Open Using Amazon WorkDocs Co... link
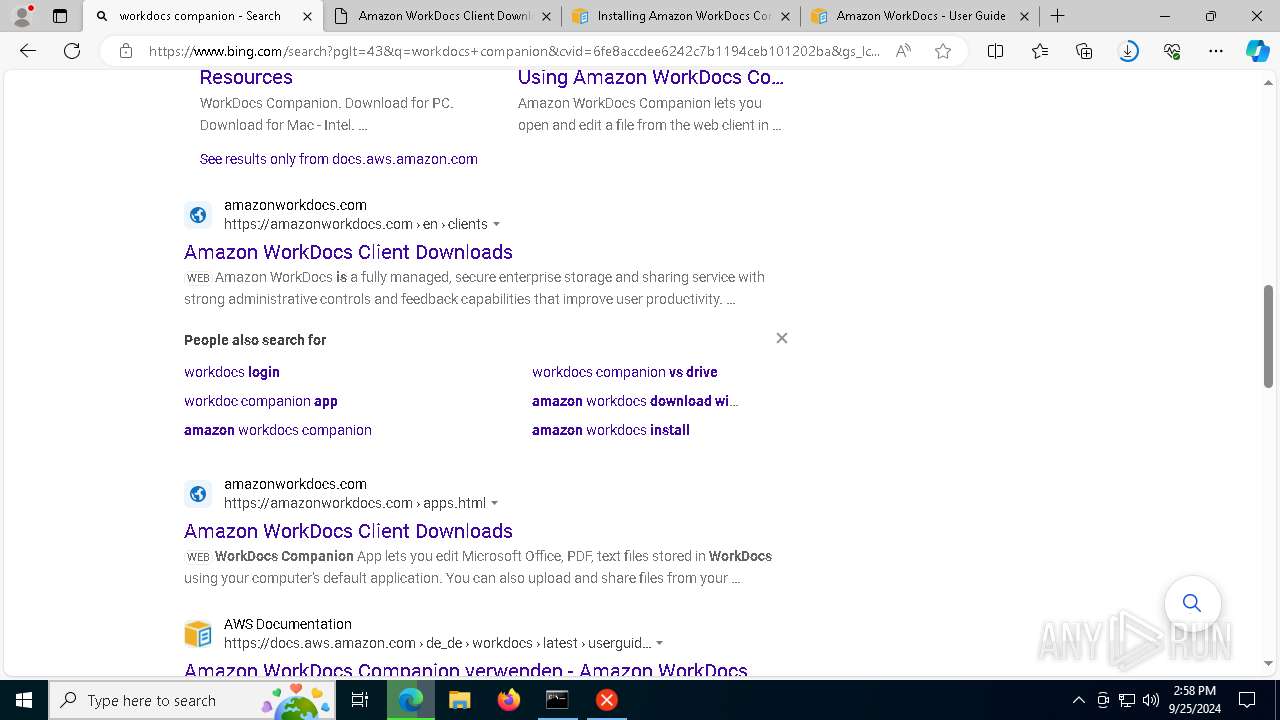 point(651,77)
